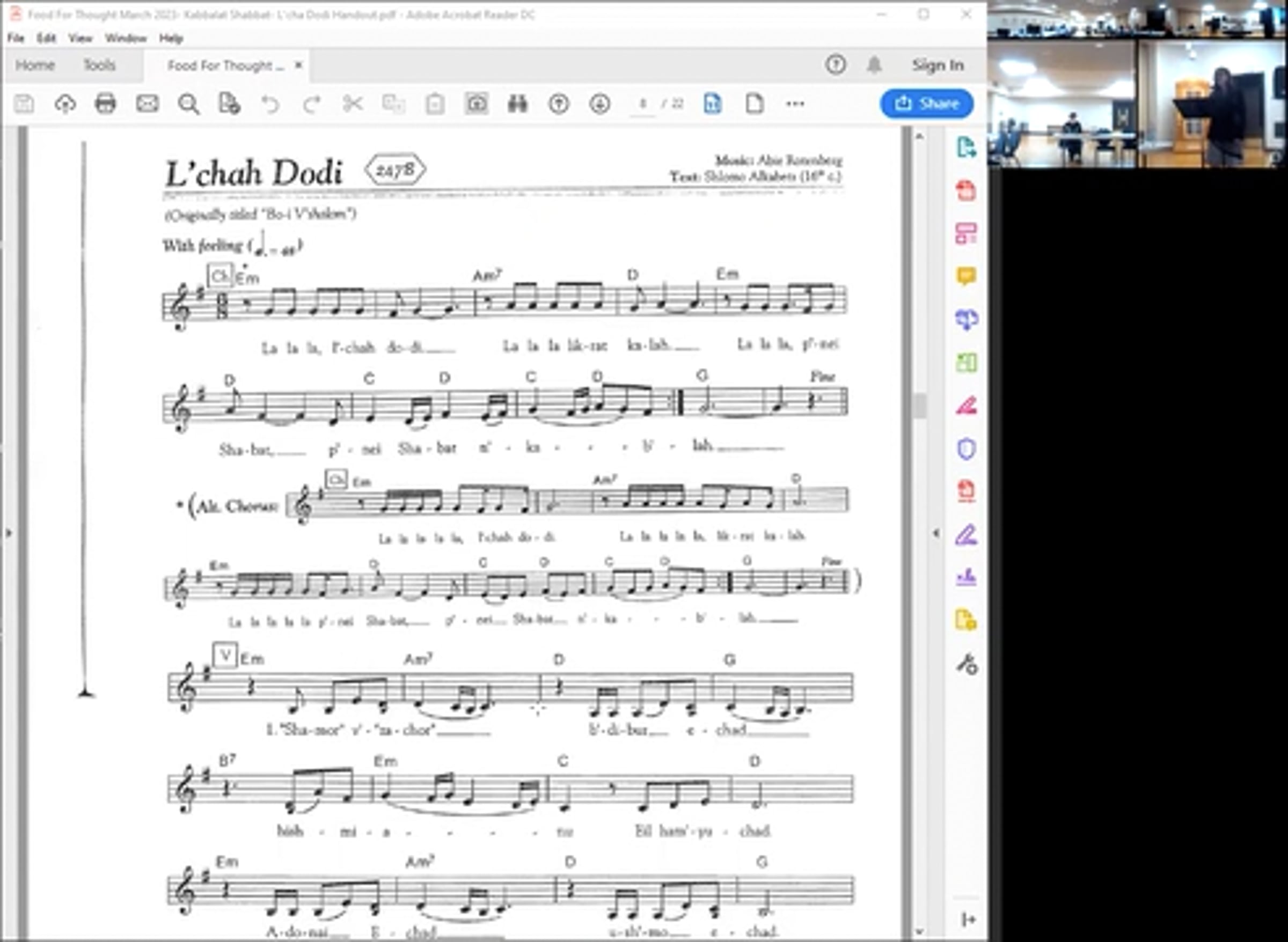Viewport: 1288px width, 942px height.
Task: Go to next page arrow
Action: (599, 104)
